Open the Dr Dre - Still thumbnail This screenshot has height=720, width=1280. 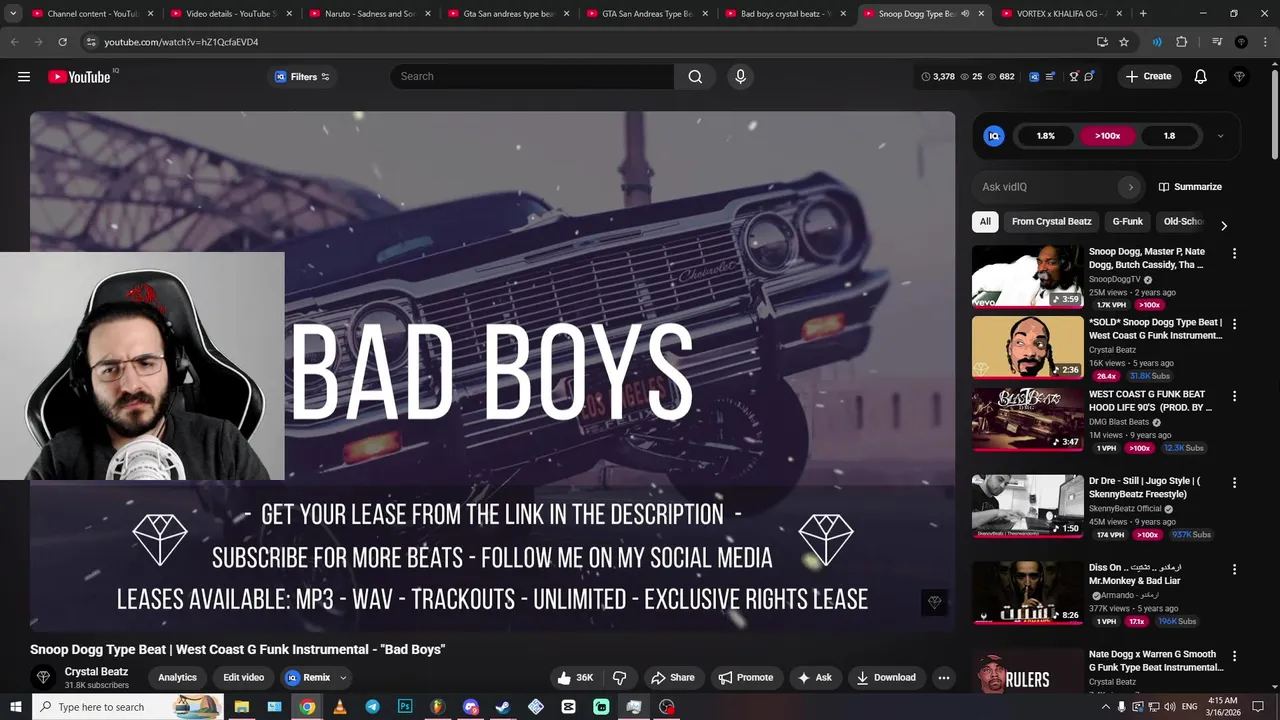tap(1027, 506)
